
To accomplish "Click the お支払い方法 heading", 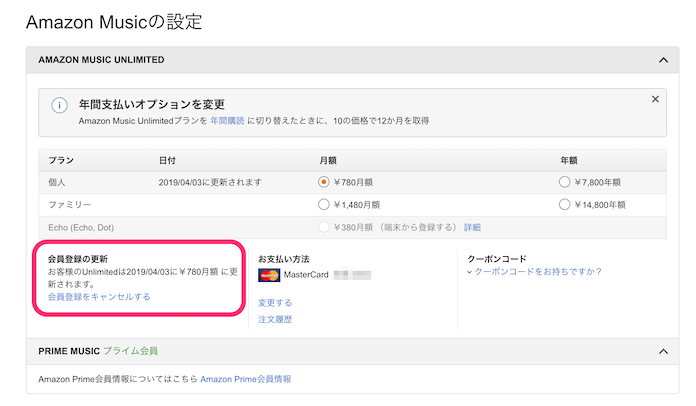I will [x=284, y=259].
